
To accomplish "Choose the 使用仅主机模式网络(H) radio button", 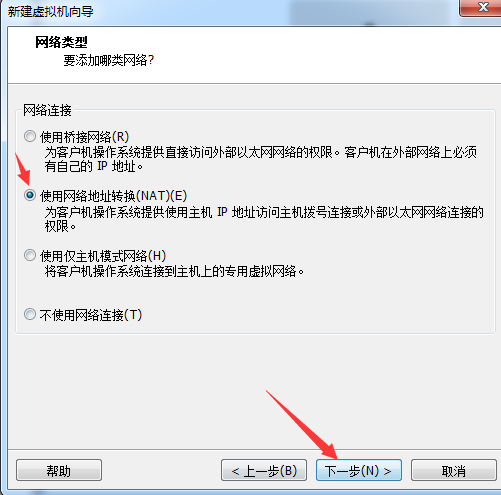I will click(x=30, y=255).
